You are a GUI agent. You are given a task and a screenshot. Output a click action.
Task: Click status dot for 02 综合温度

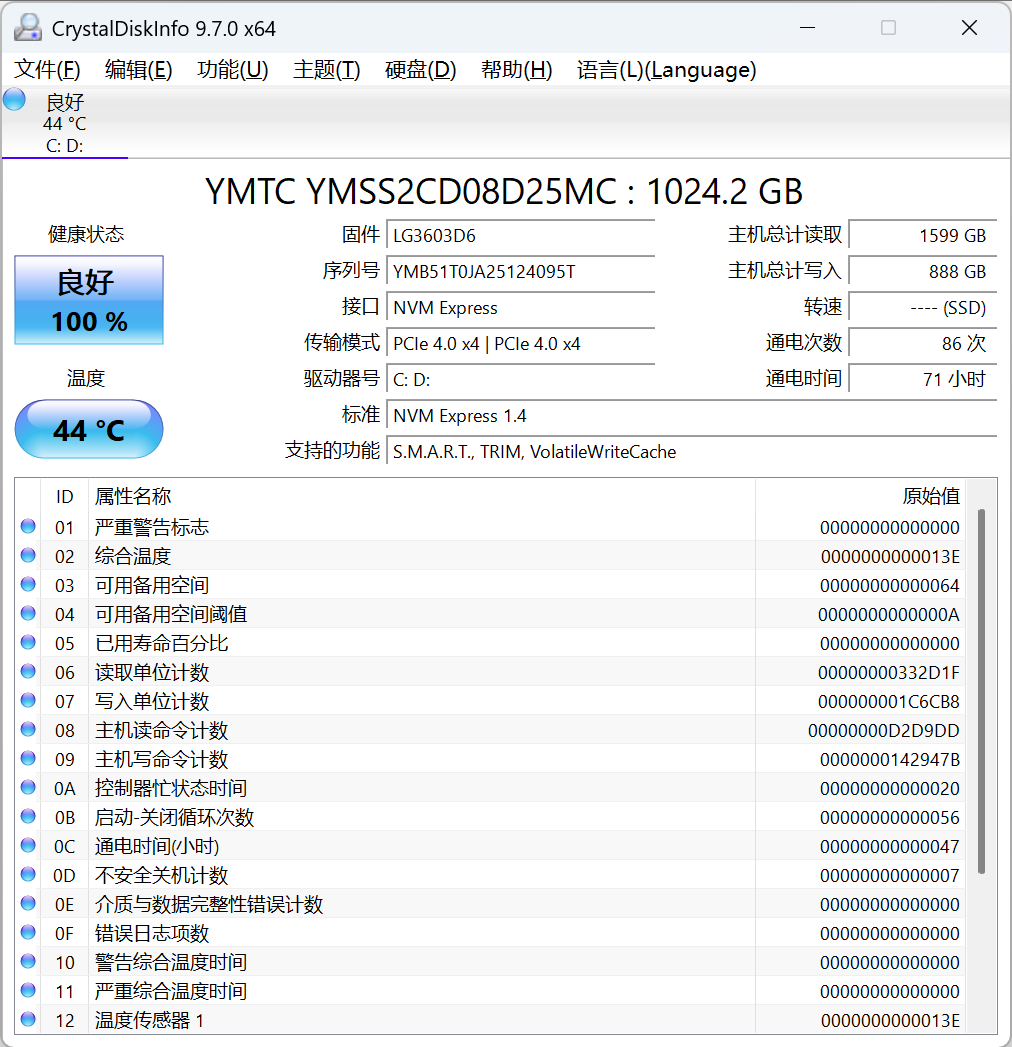pos(28,555)
